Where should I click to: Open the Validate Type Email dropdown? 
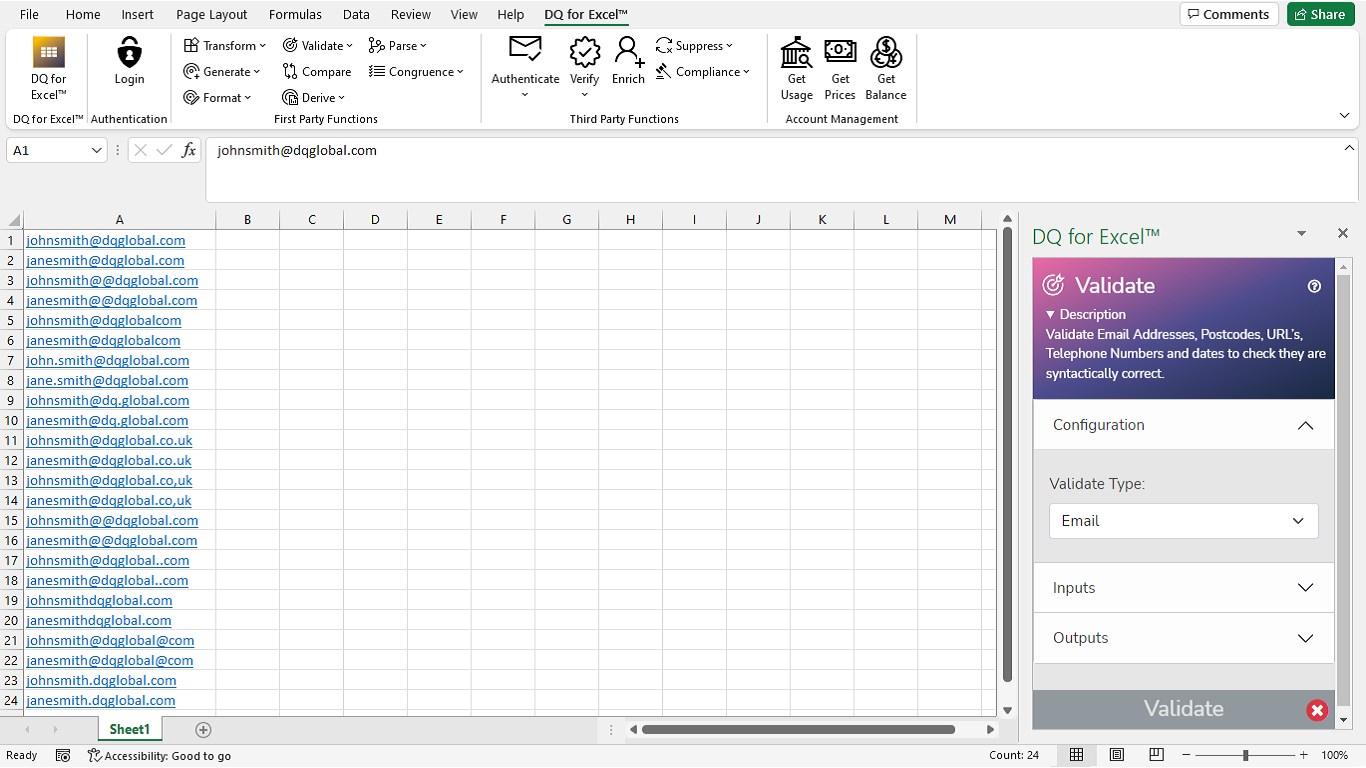point(1184,521)
